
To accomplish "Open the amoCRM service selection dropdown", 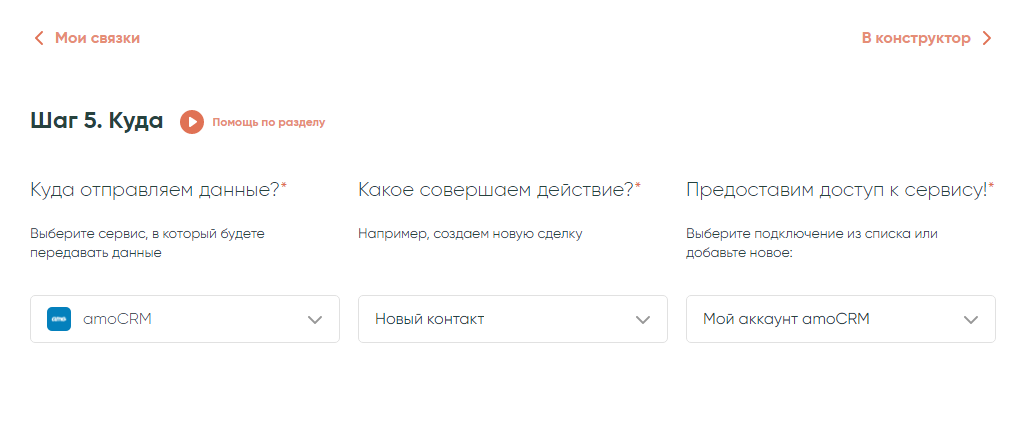I will tap(185, 319).
